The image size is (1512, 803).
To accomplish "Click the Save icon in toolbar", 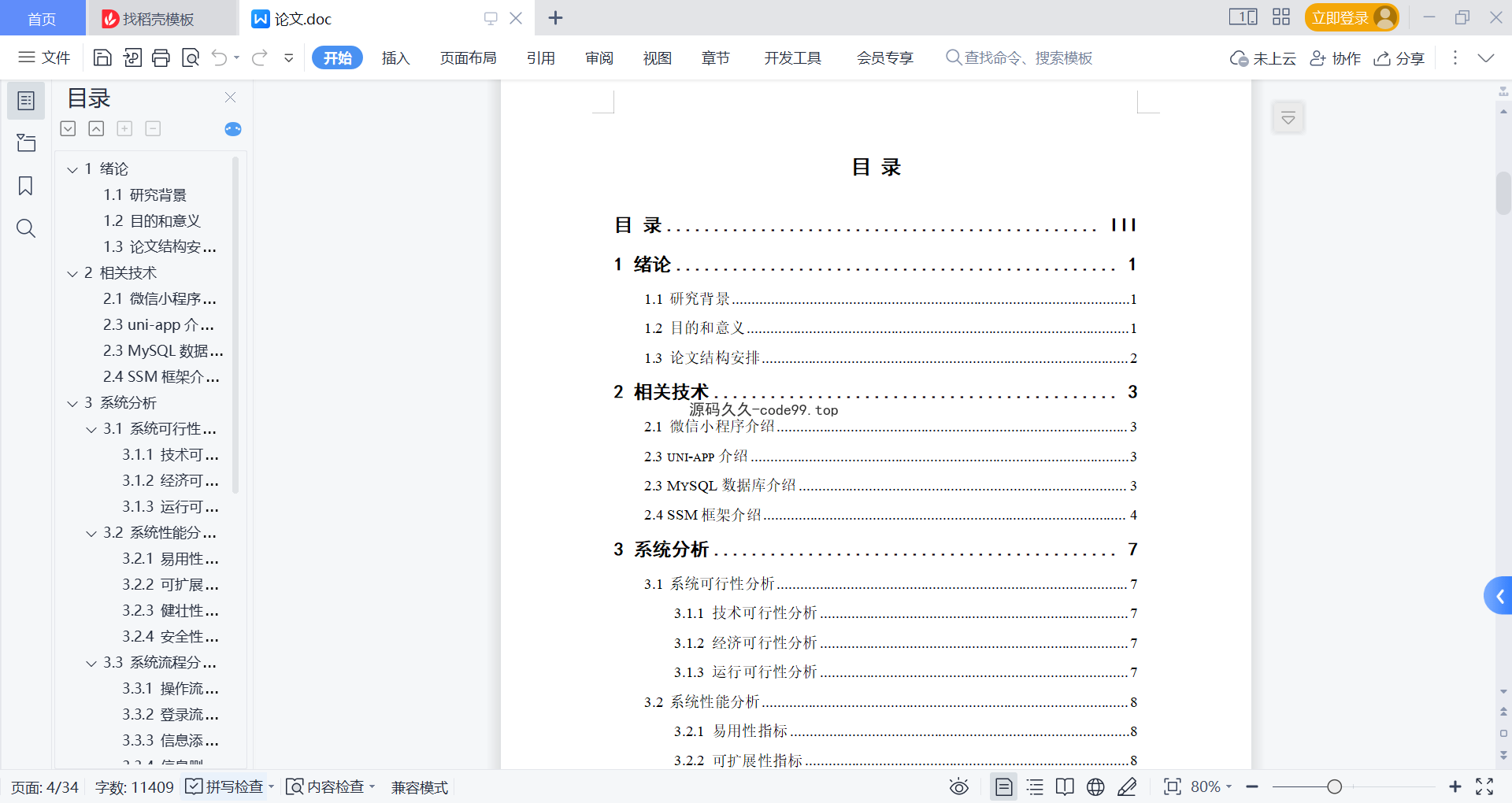I will tap(102, 57).
